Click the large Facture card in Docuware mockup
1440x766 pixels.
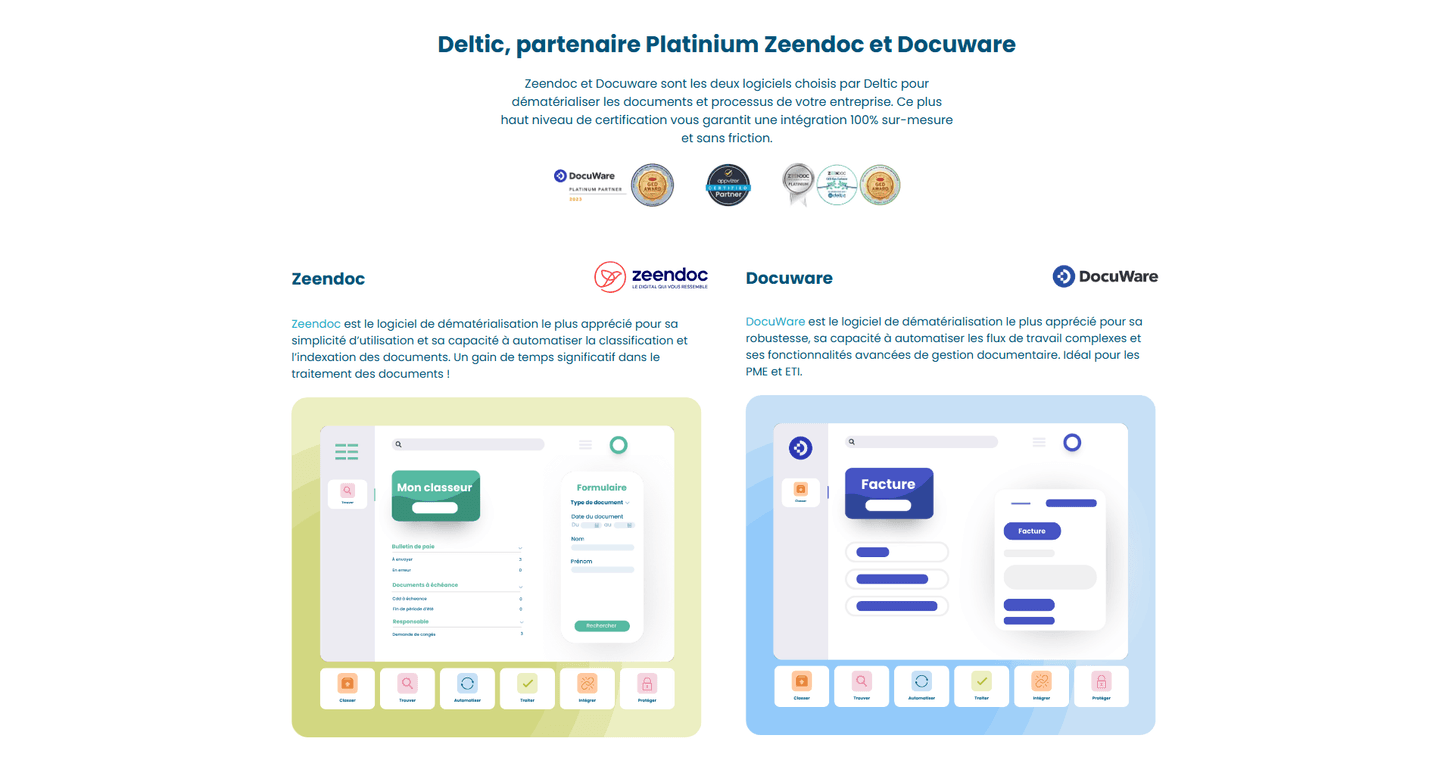coord(889,493)
